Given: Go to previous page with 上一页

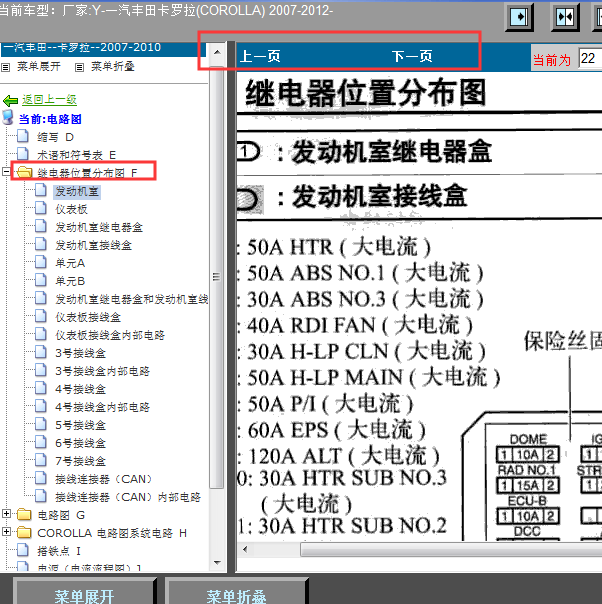Looking at the screenshot, I should click(x=260, y=57).
